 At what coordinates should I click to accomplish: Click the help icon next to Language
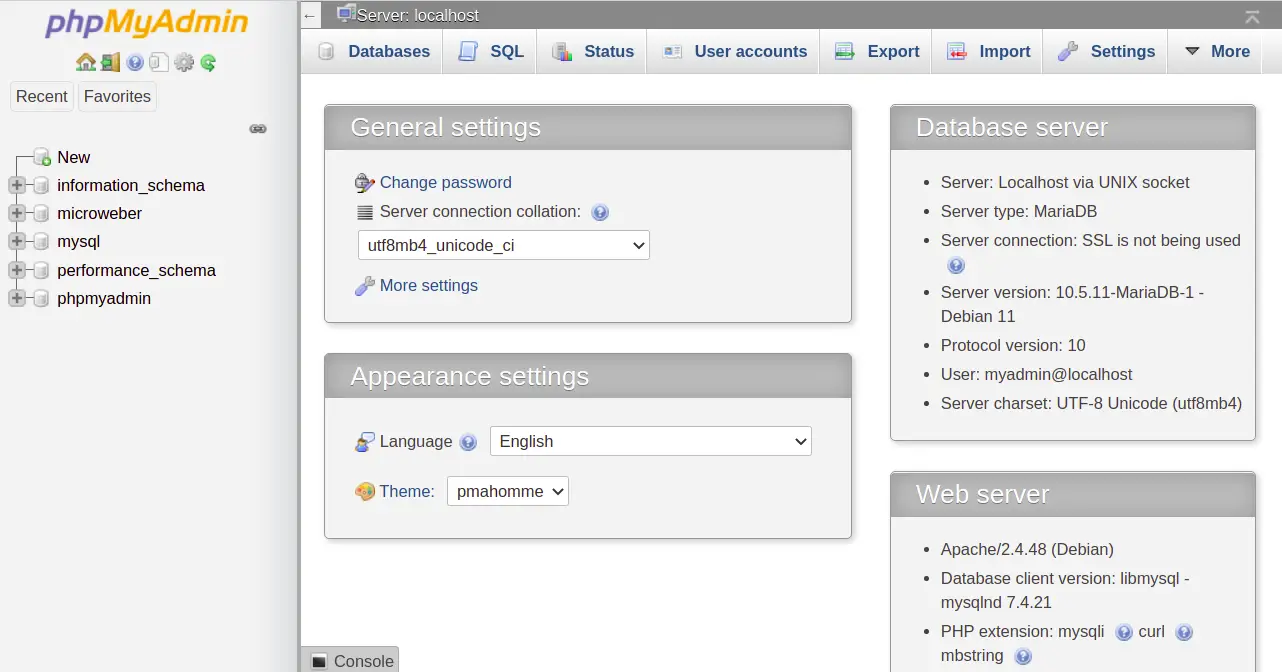[x=468, y=441]
